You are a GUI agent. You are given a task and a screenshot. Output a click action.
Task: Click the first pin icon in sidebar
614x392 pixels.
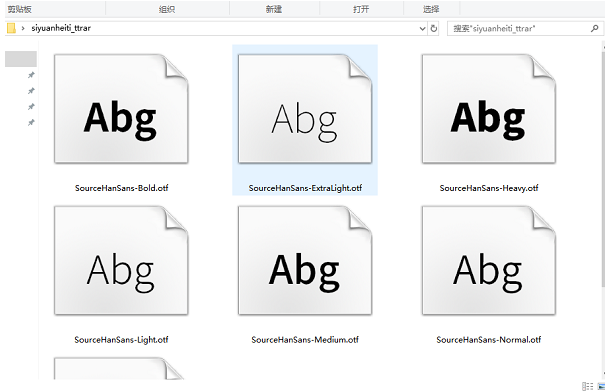coord(31,75)
